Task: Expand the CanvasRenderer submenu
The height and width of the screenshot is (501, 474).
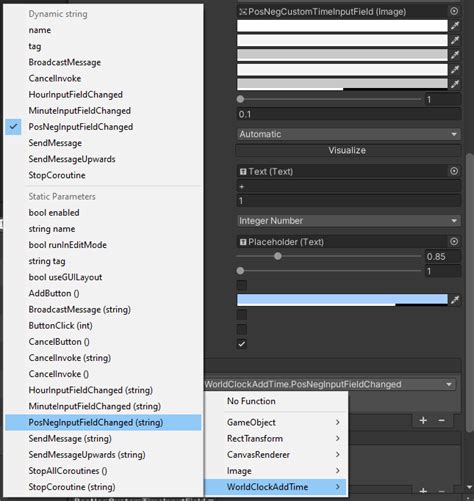Action: [x=276, y=455]
